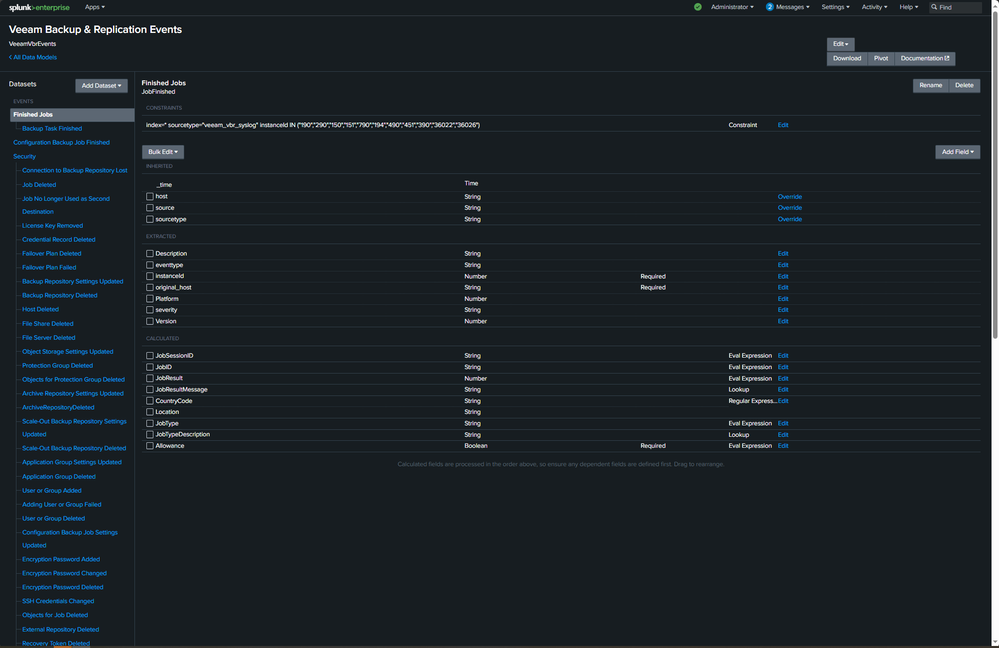Tick the host field checkbox
The image size is (999, 648).
click(x=150, y=197)
